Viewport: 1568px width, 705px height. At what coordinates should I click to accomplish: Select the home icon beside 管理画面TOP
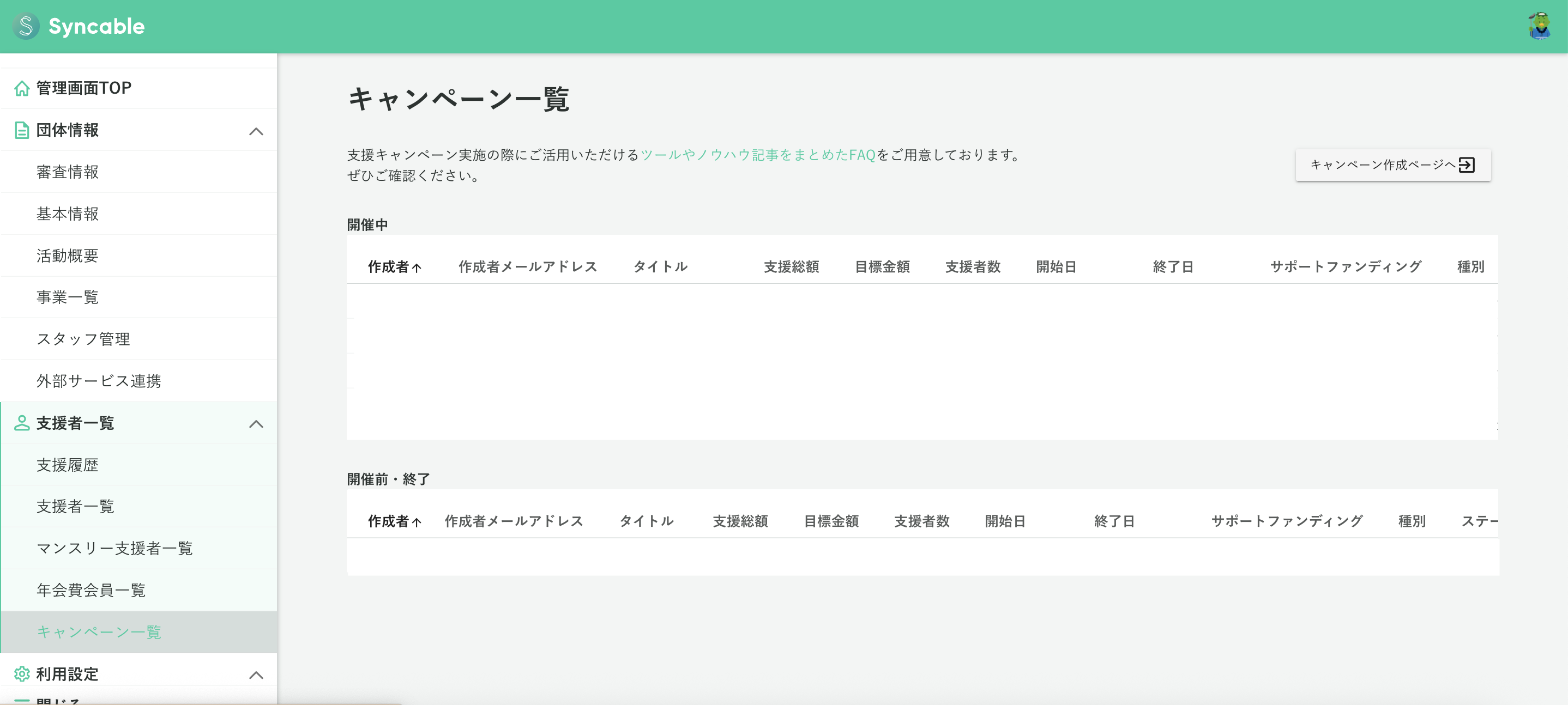click(x=21, y=88)
